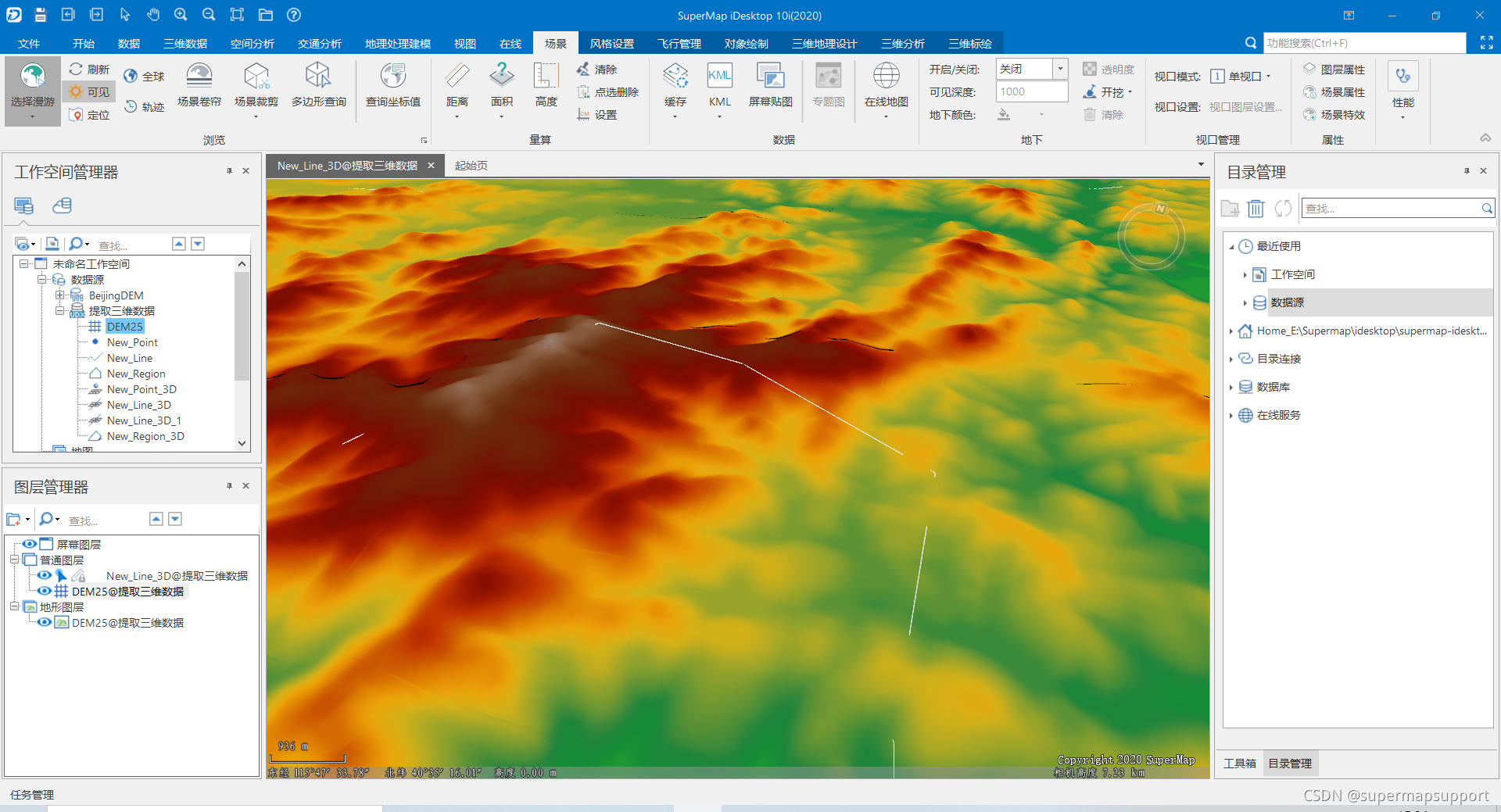1501x812 pixels.
Task: Open 场景属性 scene properties
Action: 1334,92
